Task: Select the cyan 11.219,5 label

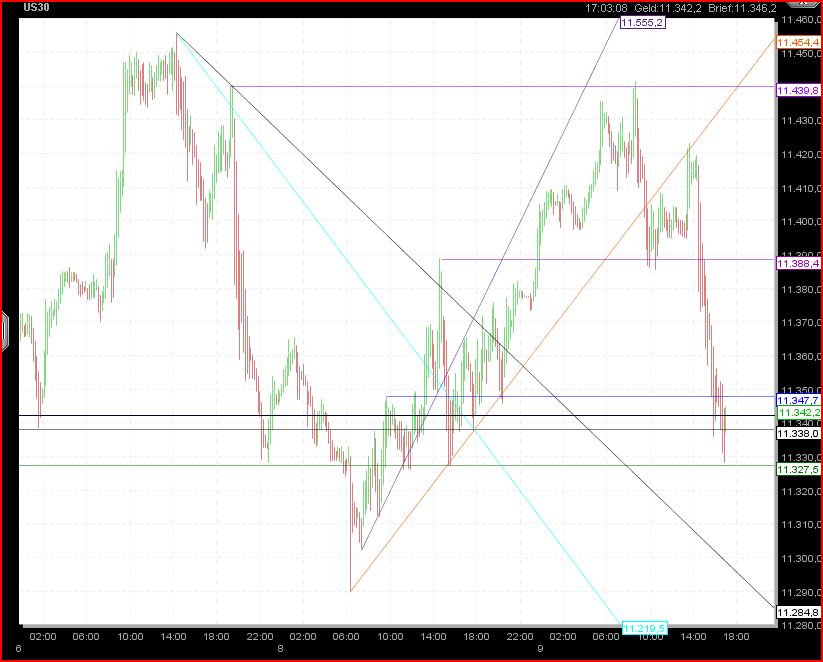Action: (645, 628)
